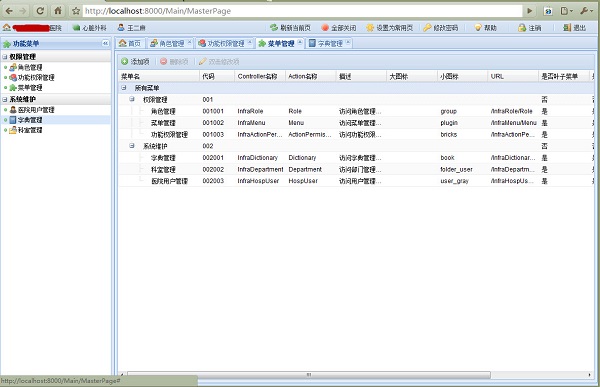Collapse the 权限管理 row in grid
The width and height of the screenshot is (600, 387).
click(132, 99)
